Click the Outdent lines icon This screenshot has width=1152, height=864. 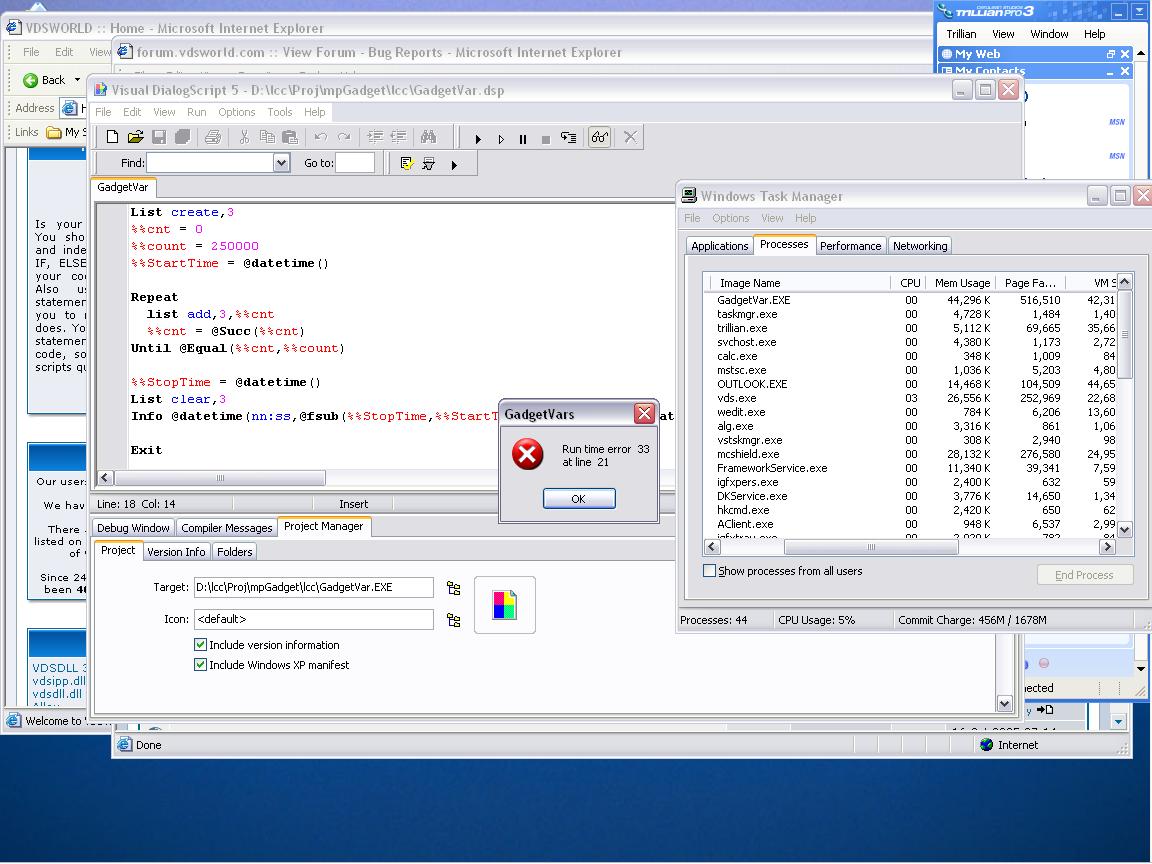pyautogui.click(x=398, y=137)
